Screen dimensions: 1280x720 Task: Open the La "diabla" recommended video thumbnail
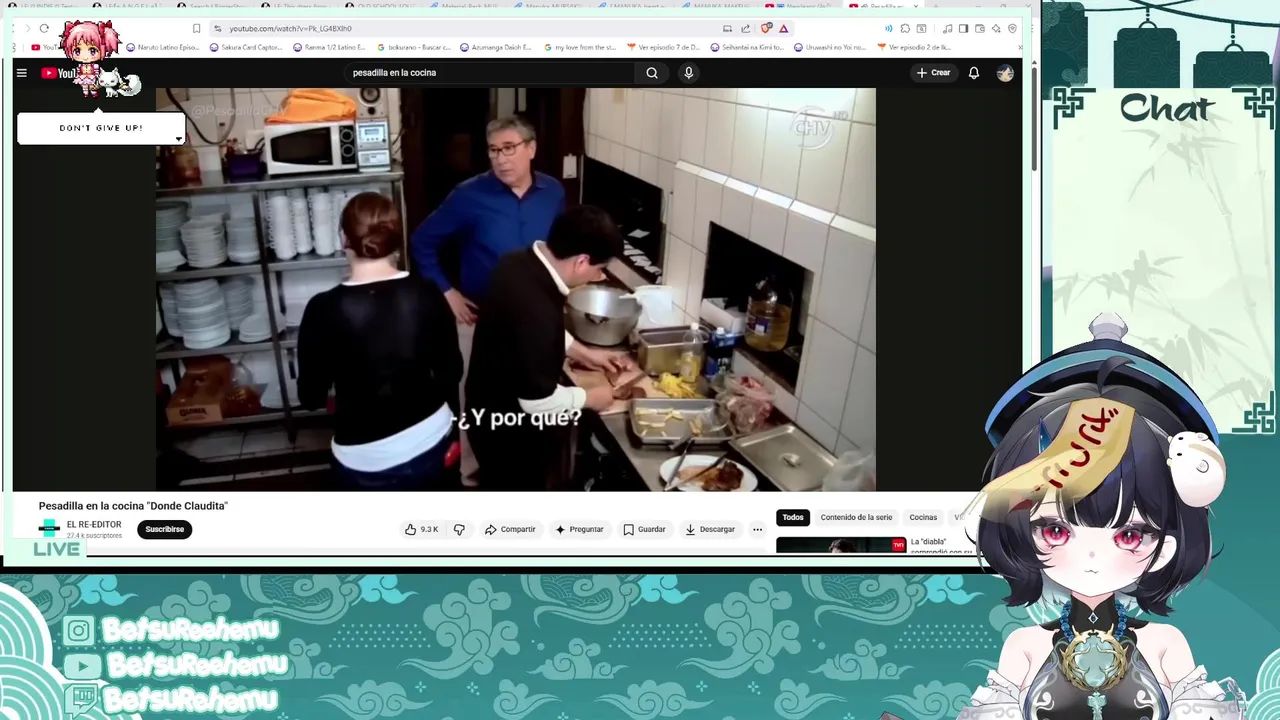tap(841, 546)
